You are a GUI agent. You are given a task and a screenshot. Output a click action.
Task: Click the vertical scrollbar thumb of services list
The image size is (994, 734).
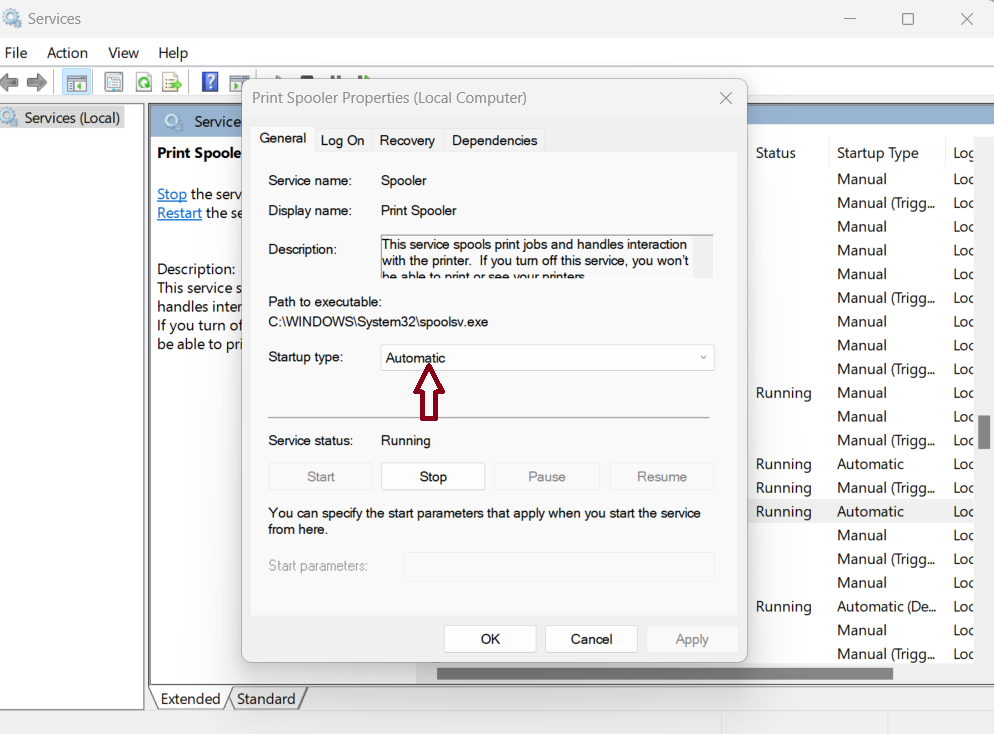[984, 432]
